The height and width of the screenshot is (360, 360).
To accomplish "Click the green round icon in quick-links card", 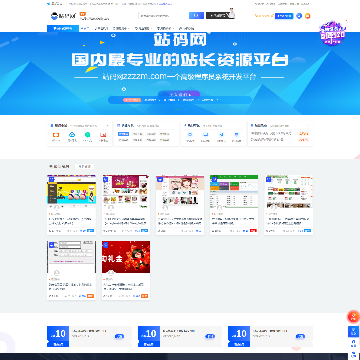I will pos(87,135).
